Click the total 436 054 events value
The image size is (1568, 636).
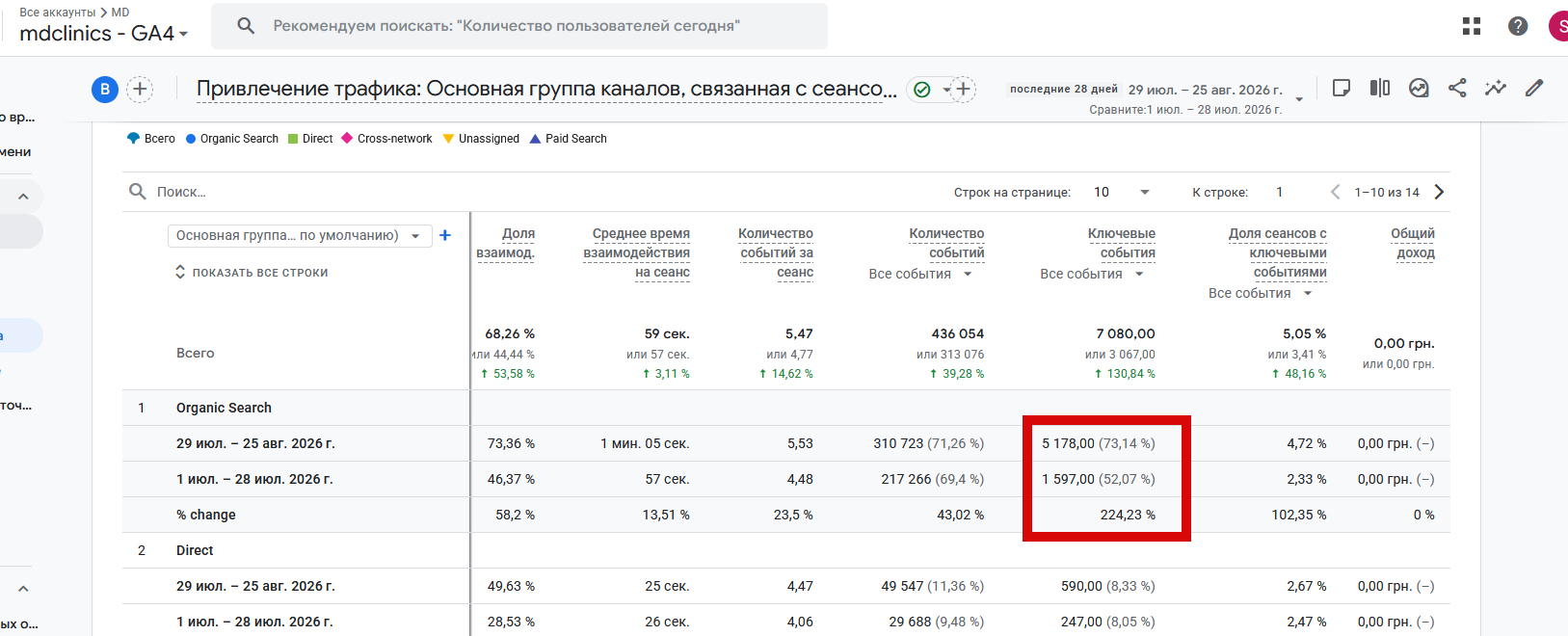click(x=957, y=333)
